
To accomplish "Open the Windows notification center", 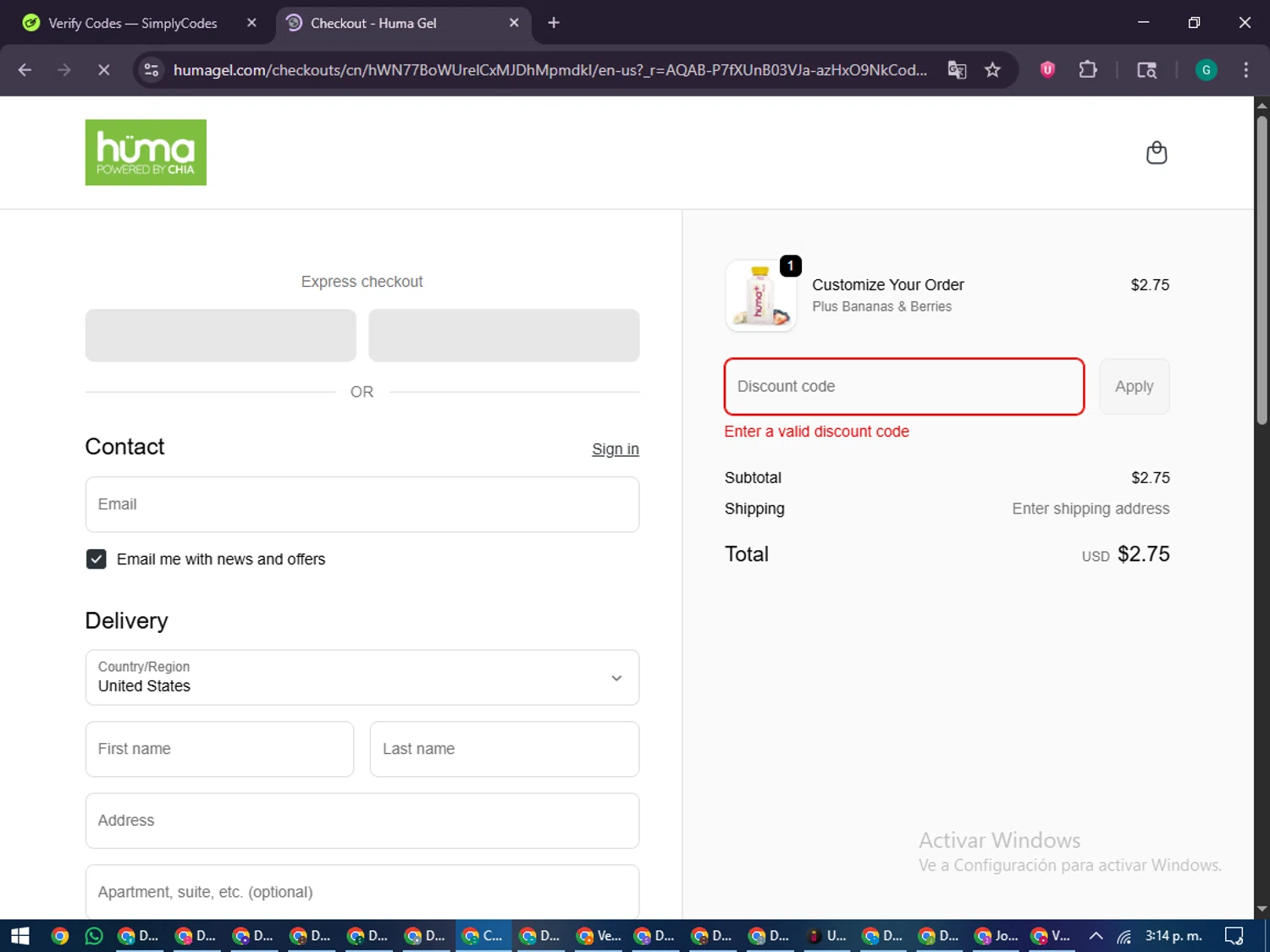I will click(x=1234, y=936).
